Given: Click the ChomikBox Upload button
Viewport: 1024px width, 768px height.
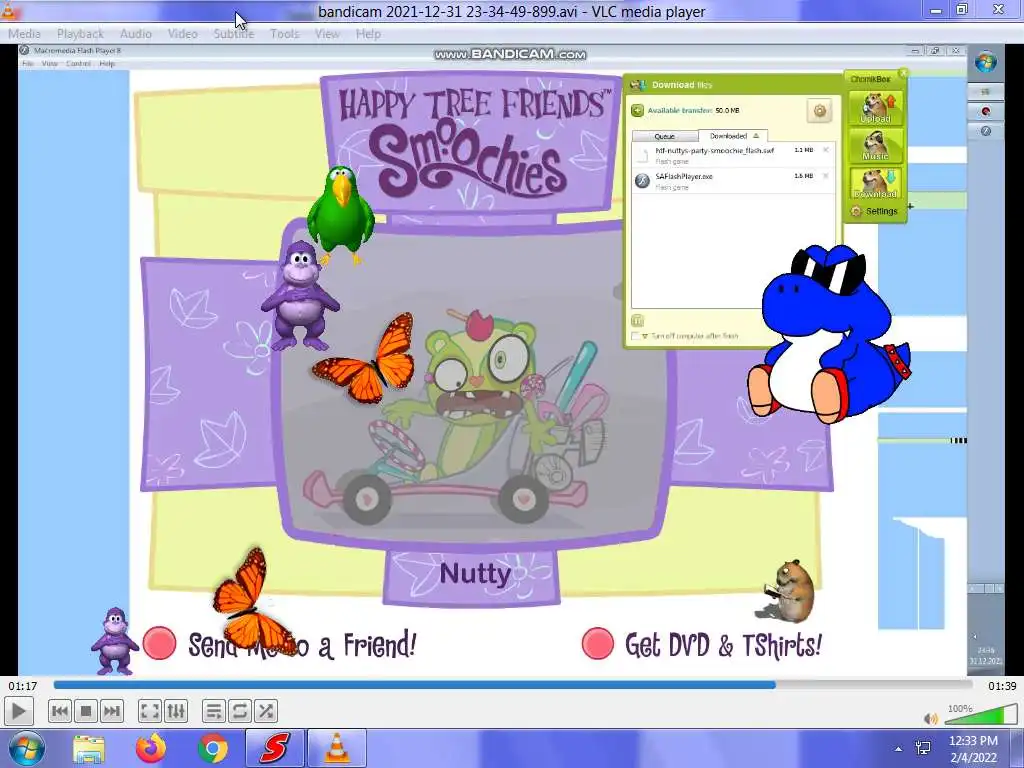Looking at the screenshot, I should pos(875,108).
